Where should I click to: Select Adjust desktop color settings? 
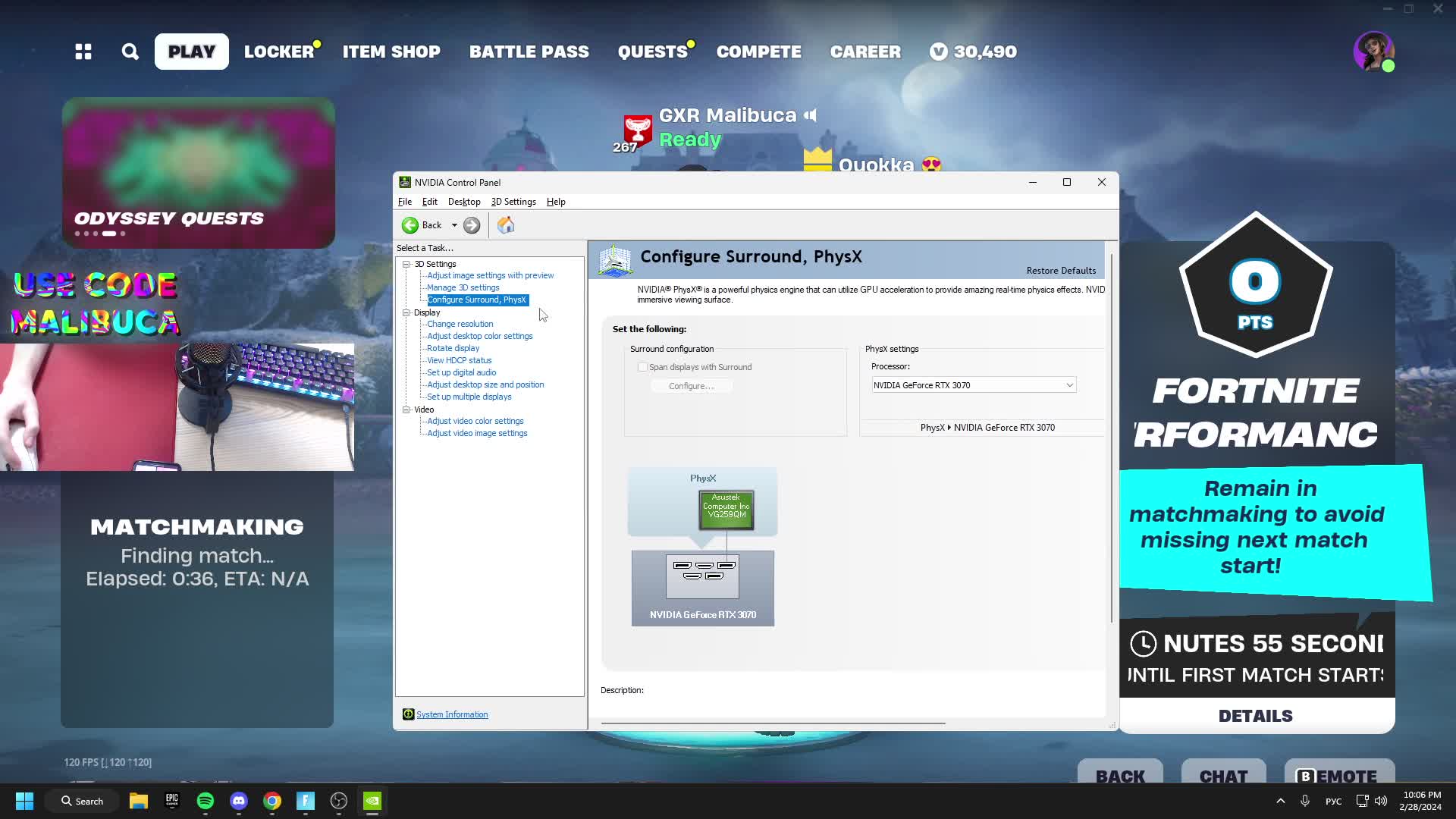click(479, 336)
